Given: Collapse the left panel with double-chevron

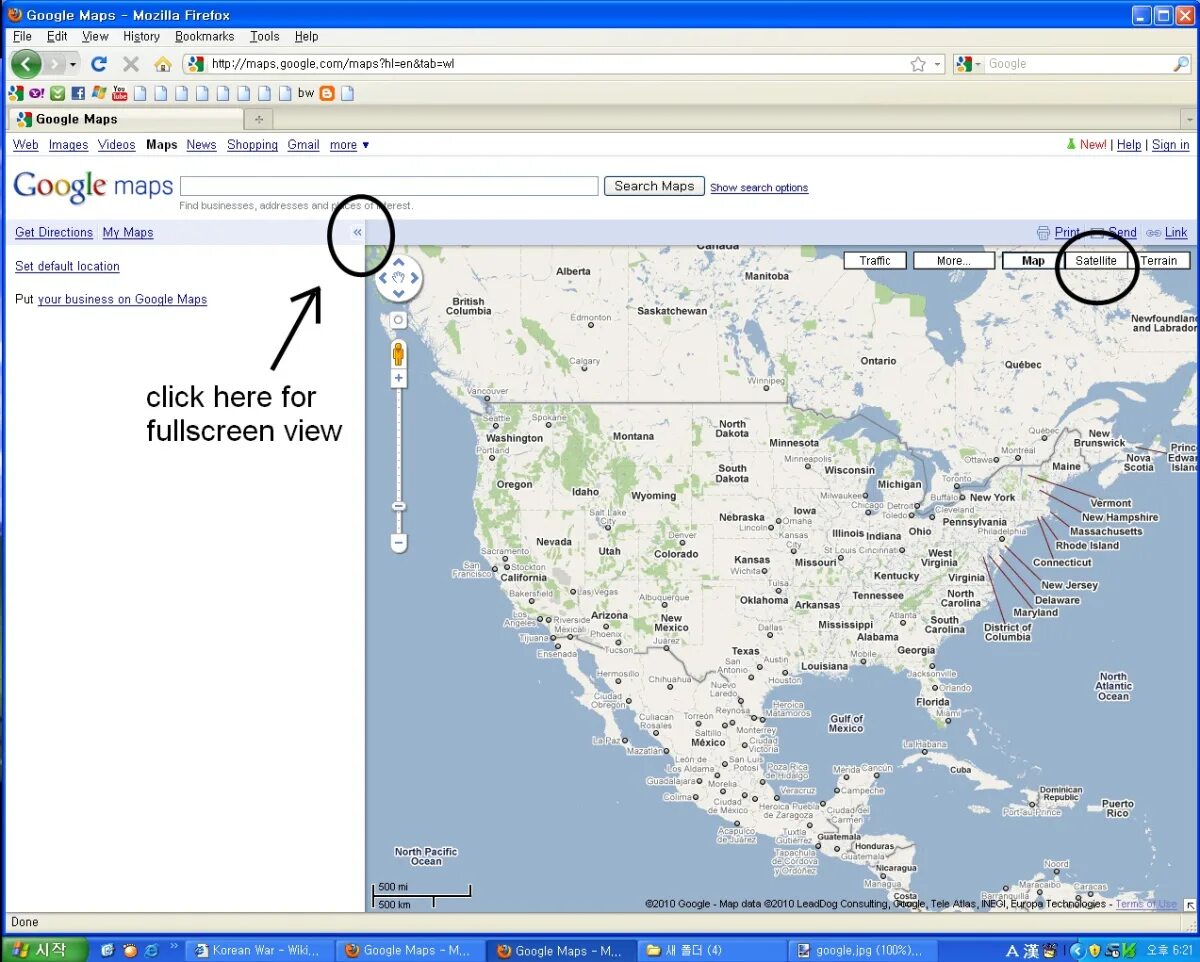Looking at the screenshot, I should pos(357,232).
